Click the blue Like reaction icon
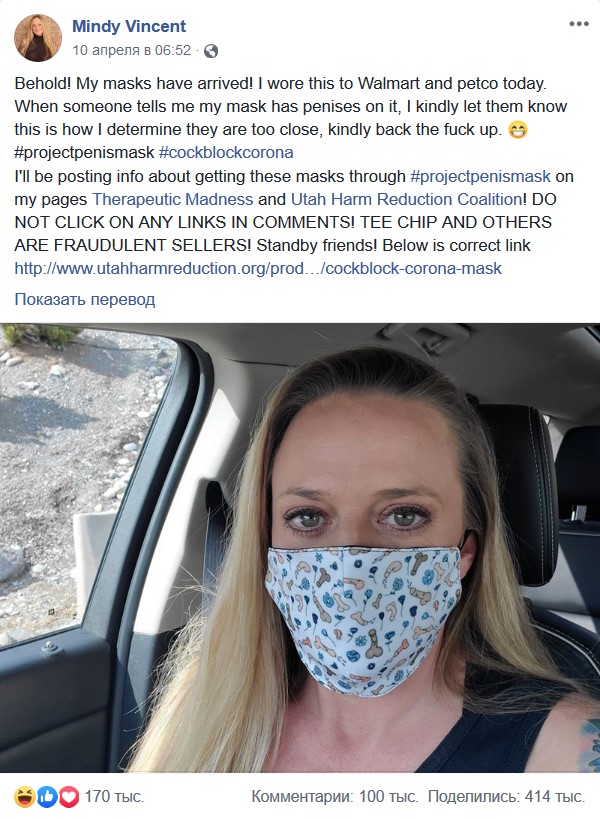Screen dimensions: 600x819 click(x=47, y=797)
